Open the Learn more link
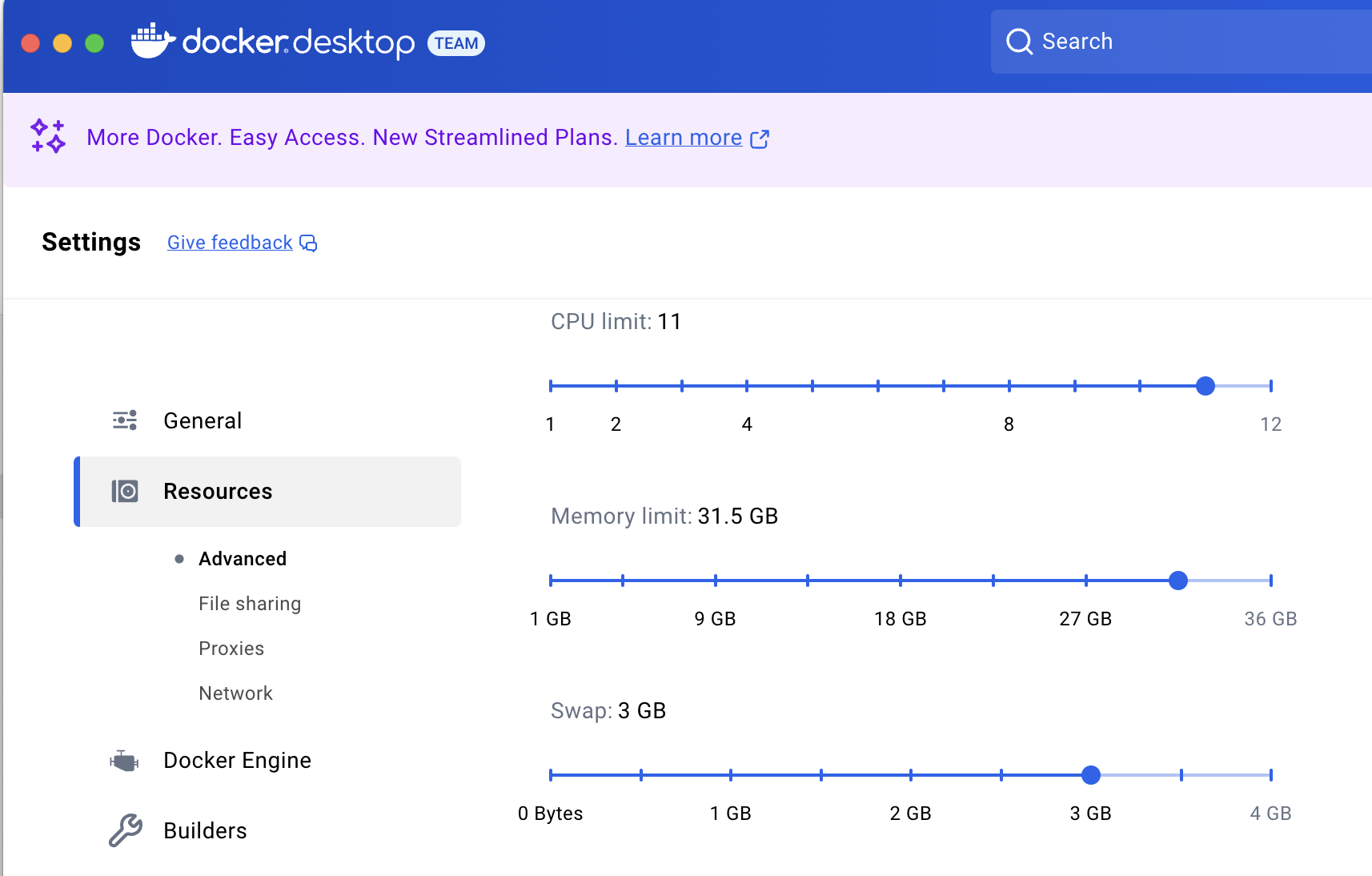The width and height of the screenshot is (1372, 876). click(684, 138)
